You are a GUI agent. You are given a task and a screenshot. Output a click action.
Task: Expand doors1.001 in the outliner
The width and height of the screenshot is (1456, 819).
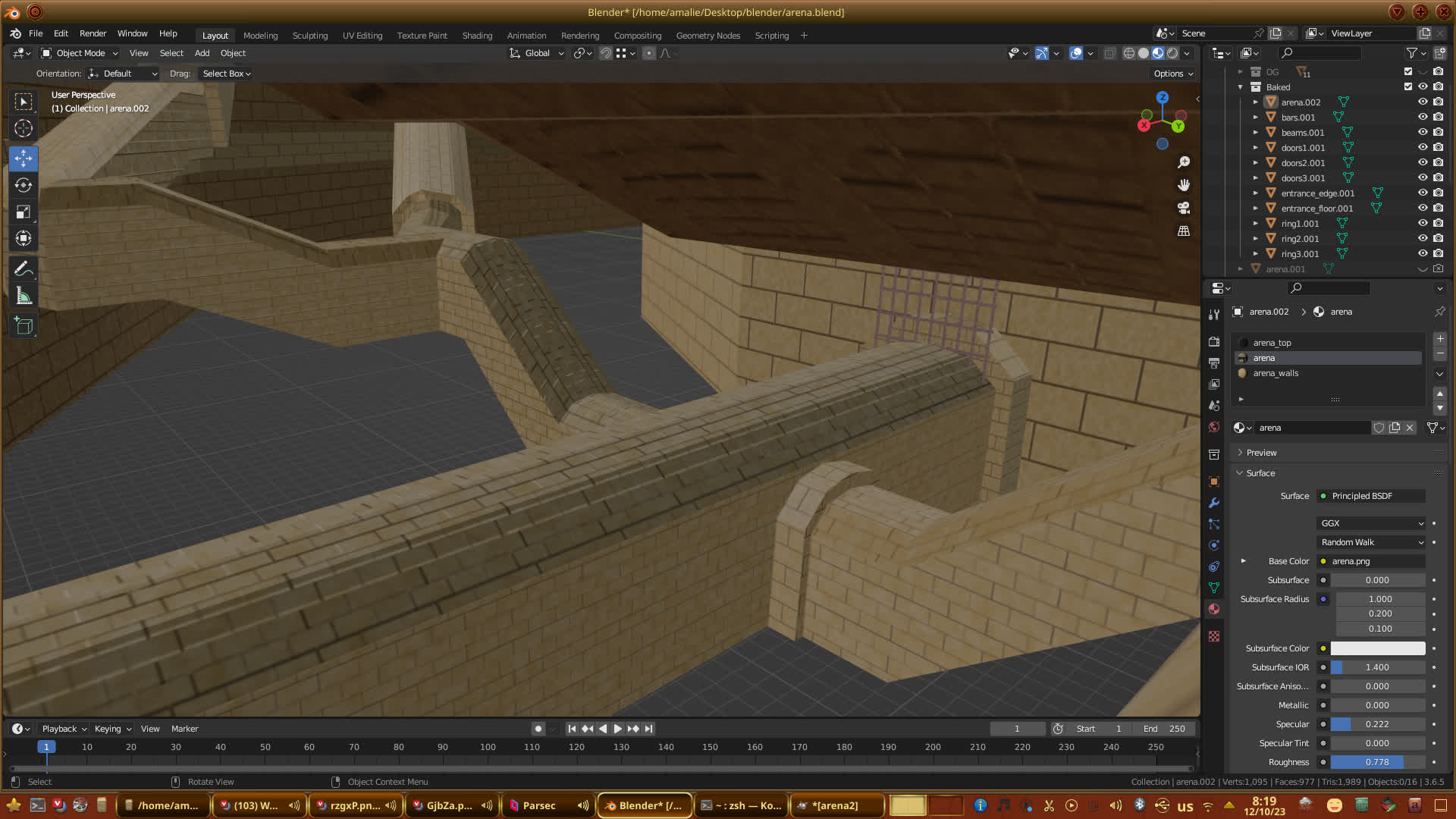(x=1256, y=148)
